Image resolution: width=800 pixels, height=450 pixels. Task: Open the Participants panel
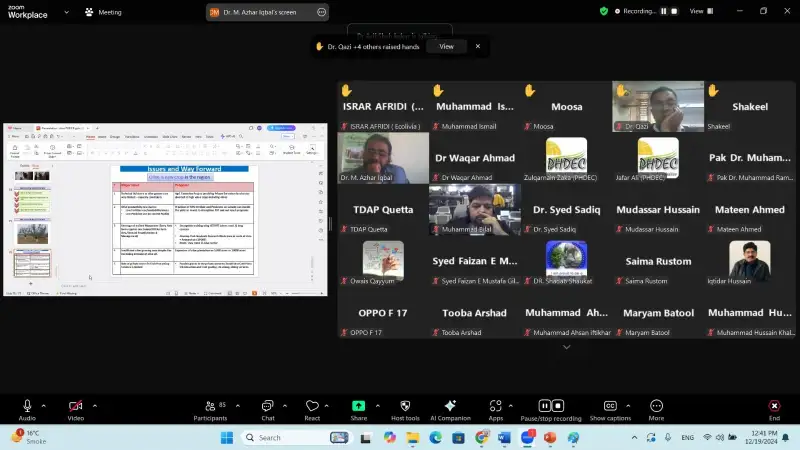coord(210,410)
